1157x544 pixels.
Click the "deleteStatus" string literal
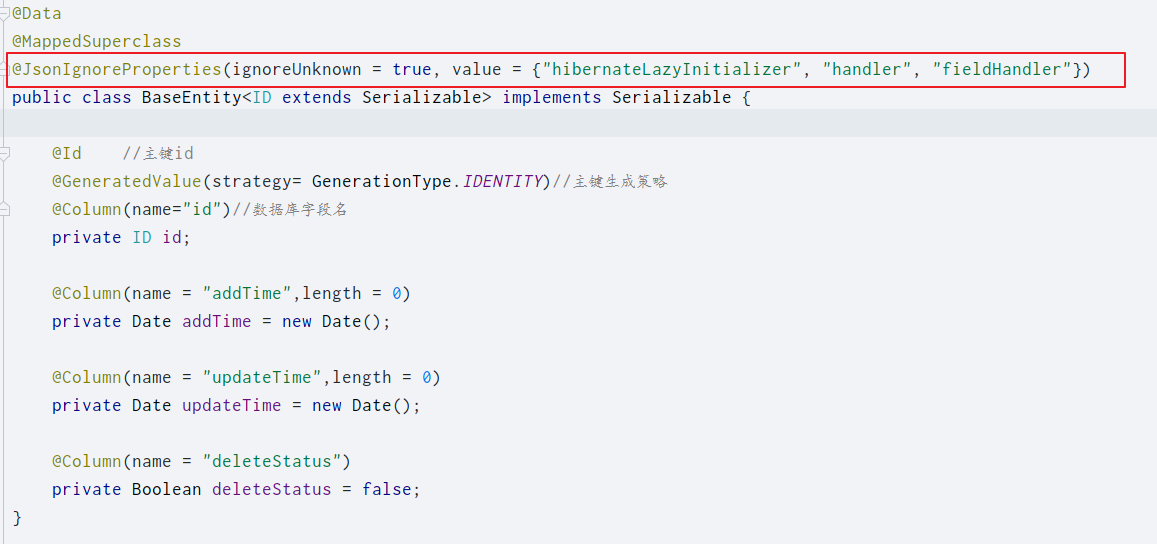[272, 462]
